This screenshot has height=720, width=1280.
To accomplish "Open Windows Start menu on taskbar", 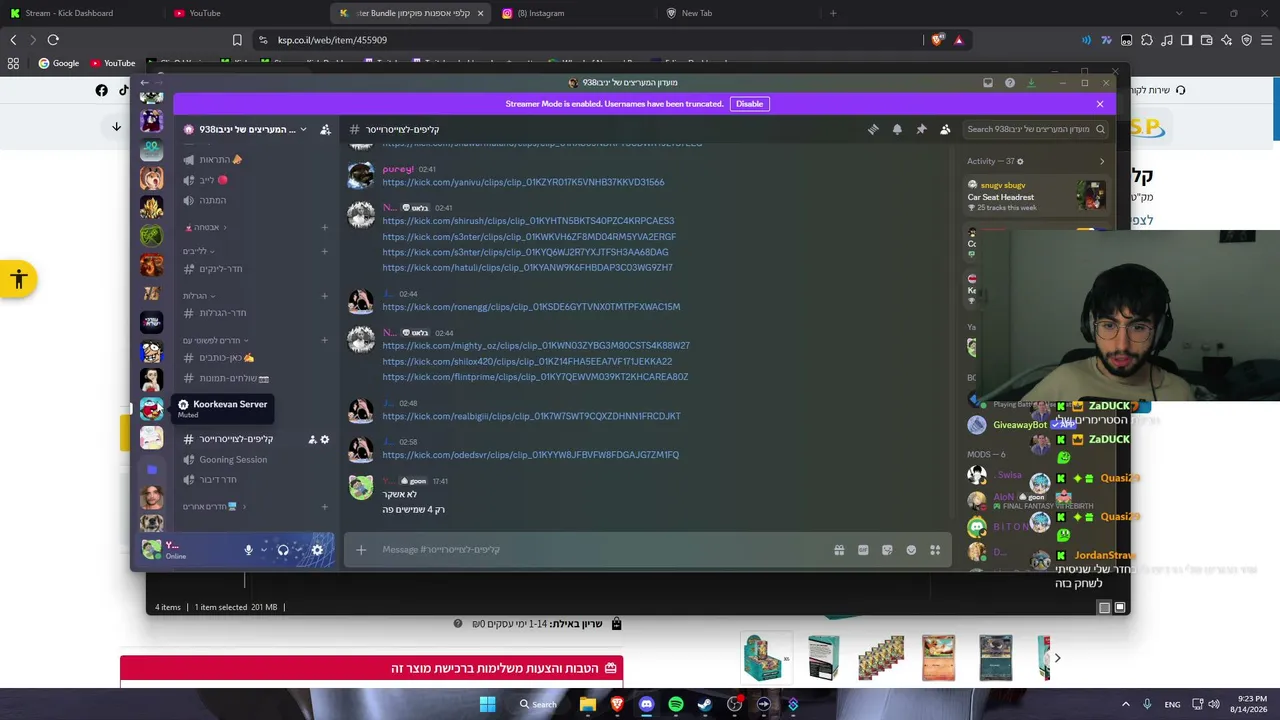I will (x=487, y=704).
